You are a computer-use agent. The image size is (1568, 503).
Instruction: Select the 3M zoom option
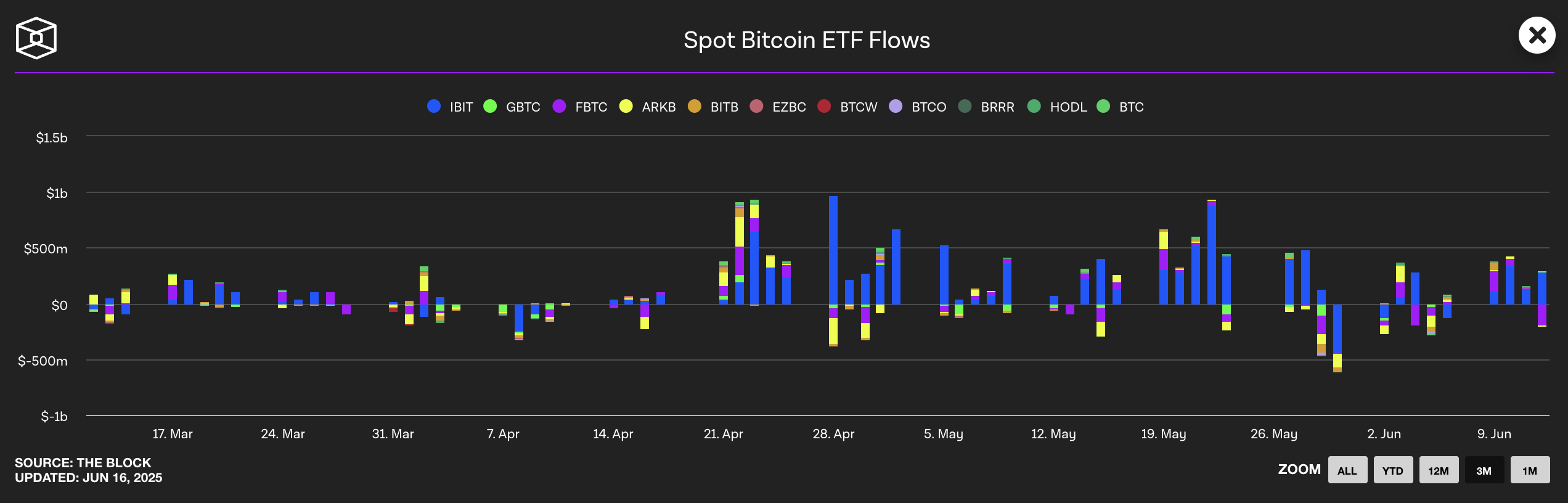point(1484,470)
